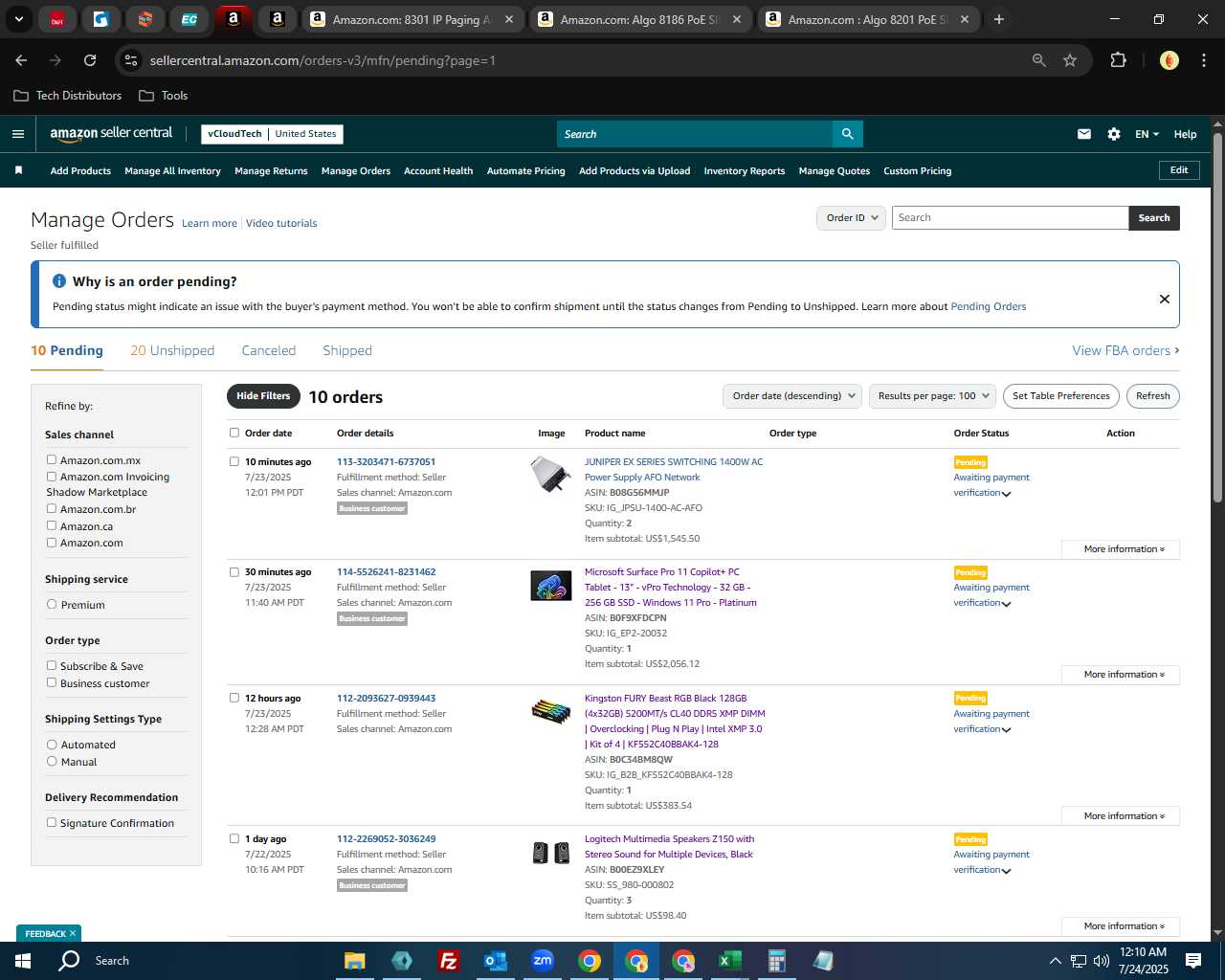This screenshot has width=1225, height=980.
Task: Select order 113-3203471-6737051 checkbox
Action: coord(234,461)
